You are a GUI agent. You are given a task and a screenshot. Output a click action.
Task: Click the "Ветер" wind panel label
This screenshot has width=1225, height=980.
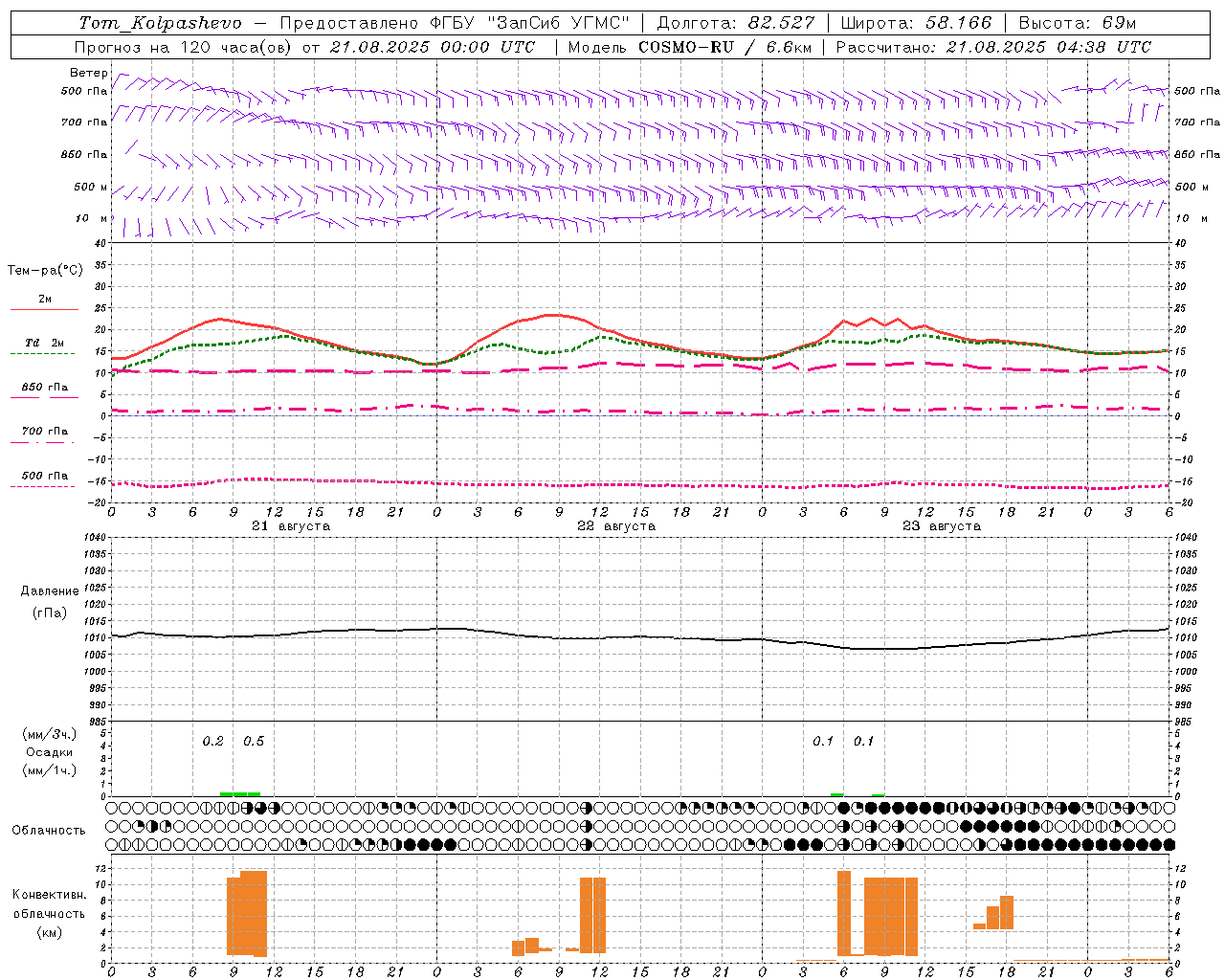[x=89, y=73]
